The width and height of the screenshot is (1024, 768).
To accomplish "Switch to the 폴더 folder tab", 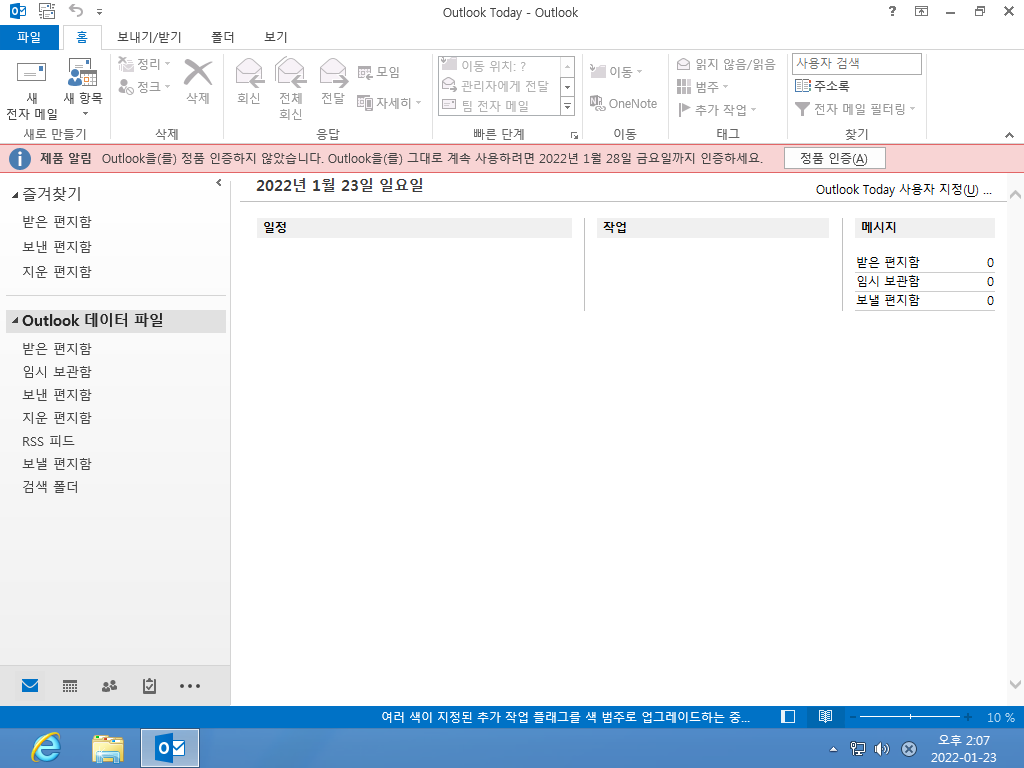I will click(223, 37).
